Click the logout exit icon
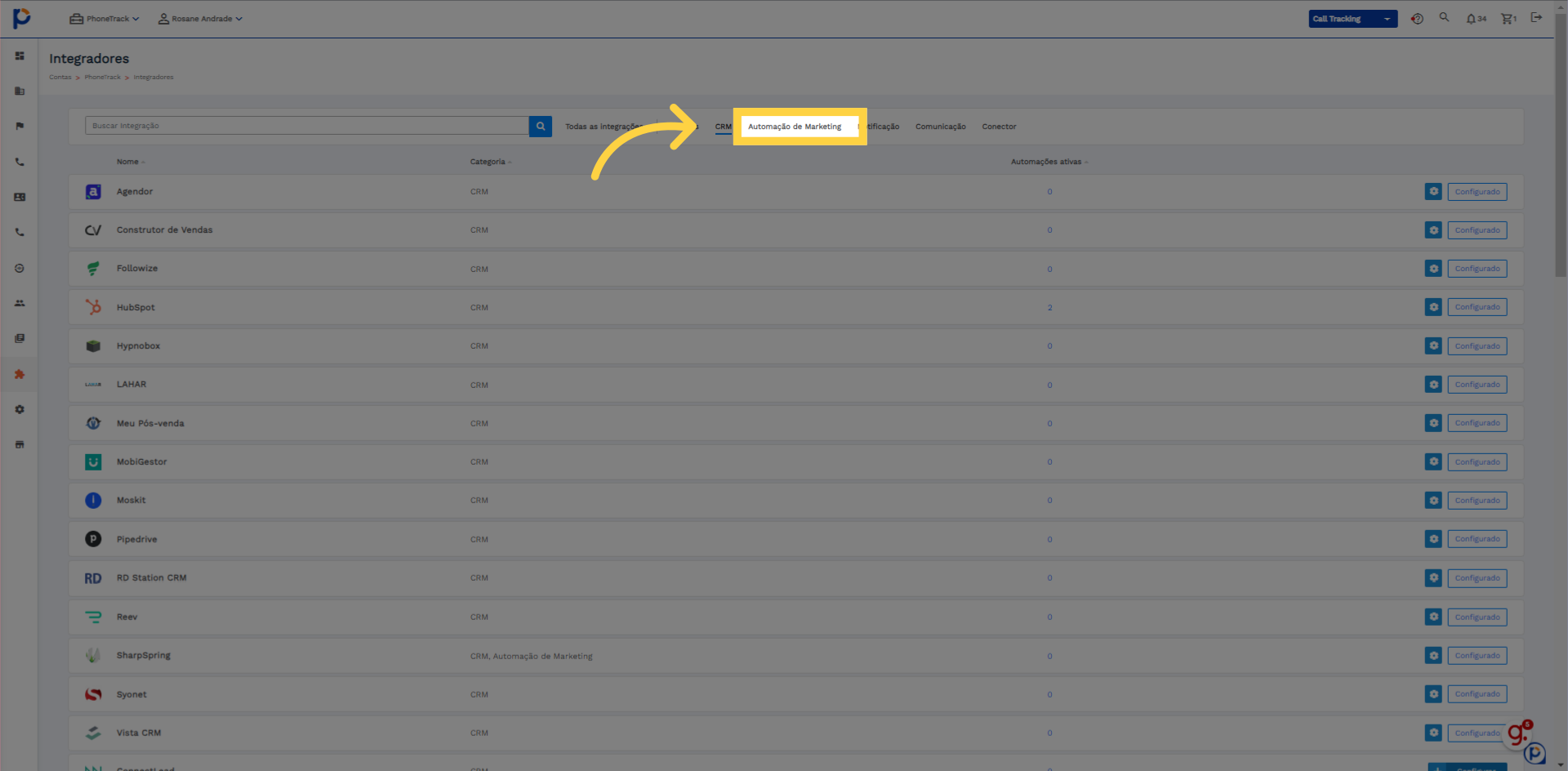Viewport: 1568px width, 771px height. click(x=1536, y=17)
